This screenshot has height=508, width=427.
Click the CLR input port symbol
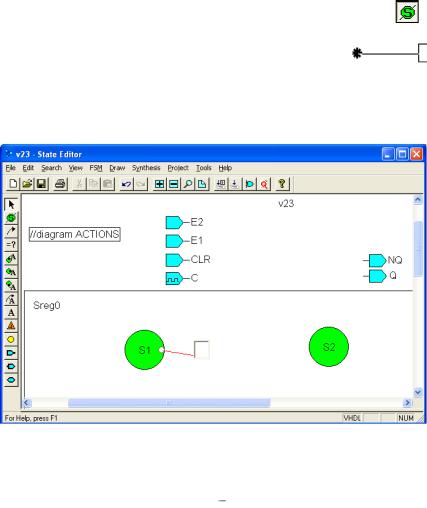coord(174,260)
